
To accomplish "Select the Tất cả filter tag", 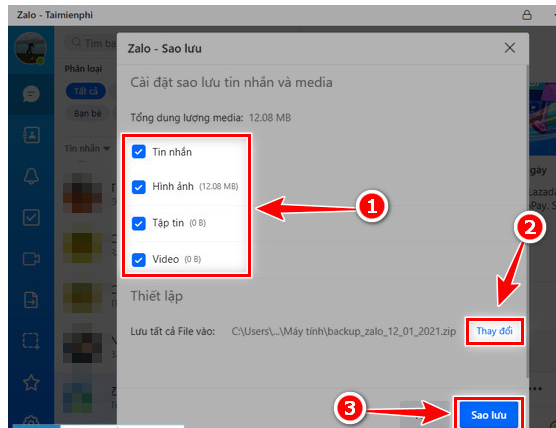I will [86, 91].
